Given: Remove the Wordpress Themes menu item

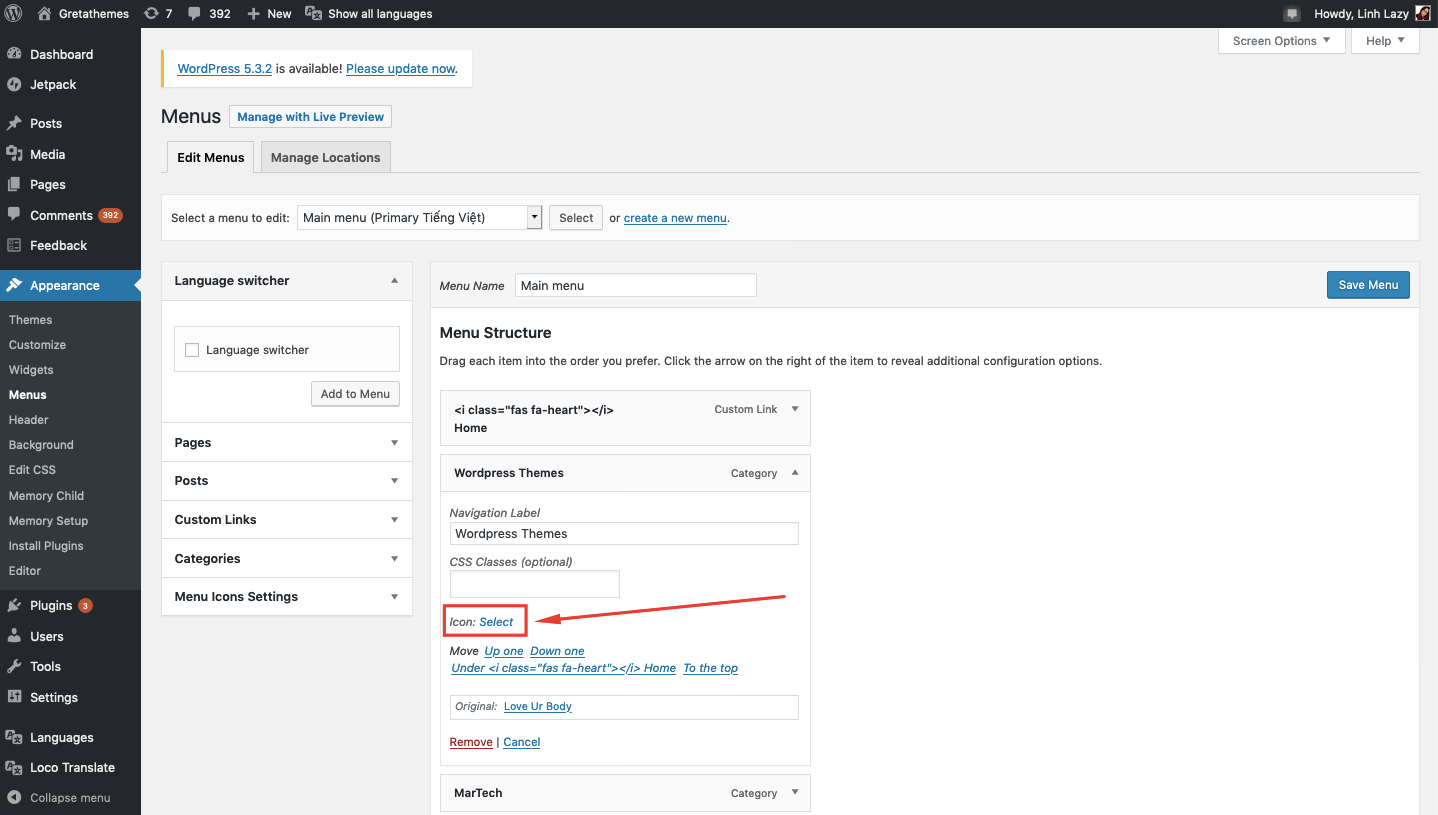Looking at the screenshot, I should tap(471, 742).
